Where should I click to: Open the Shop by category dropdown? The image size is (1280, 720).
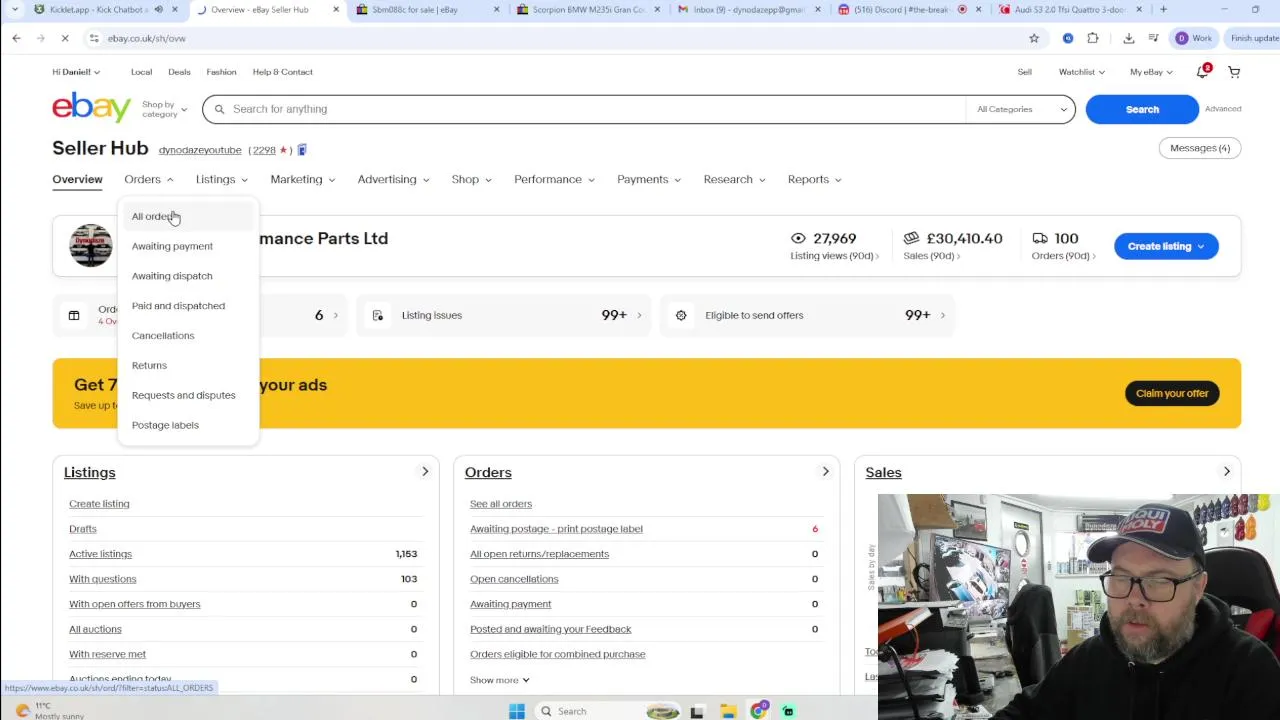164,109
